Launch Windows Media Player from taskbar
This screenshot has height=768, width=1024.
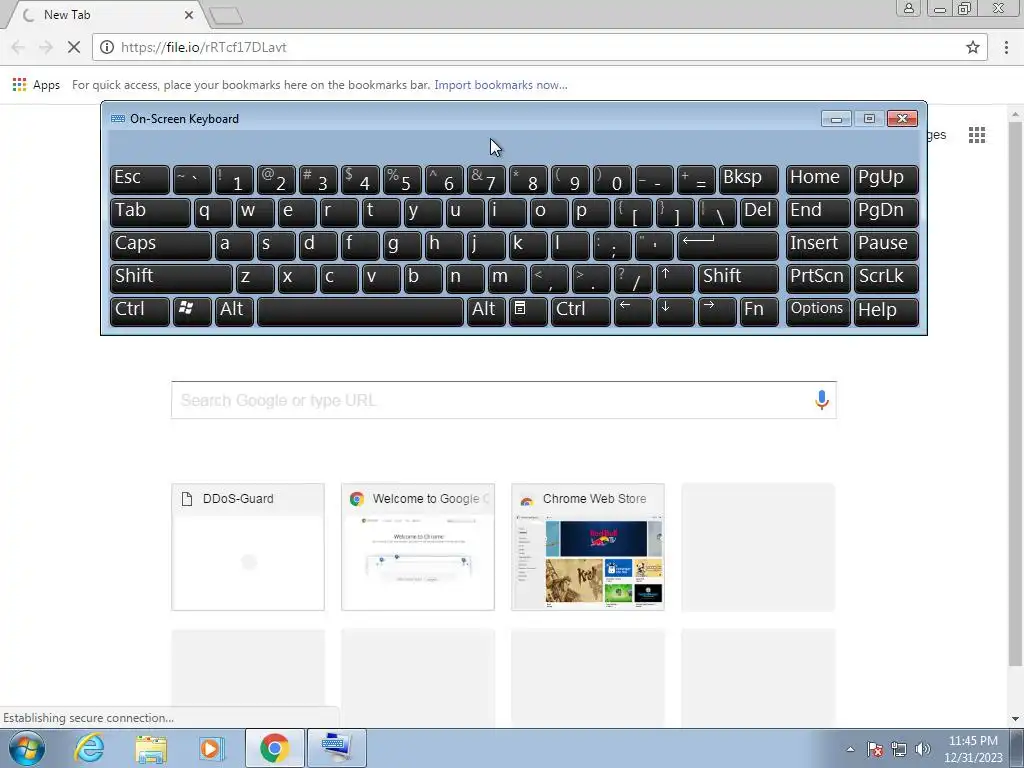pos(211,748)
